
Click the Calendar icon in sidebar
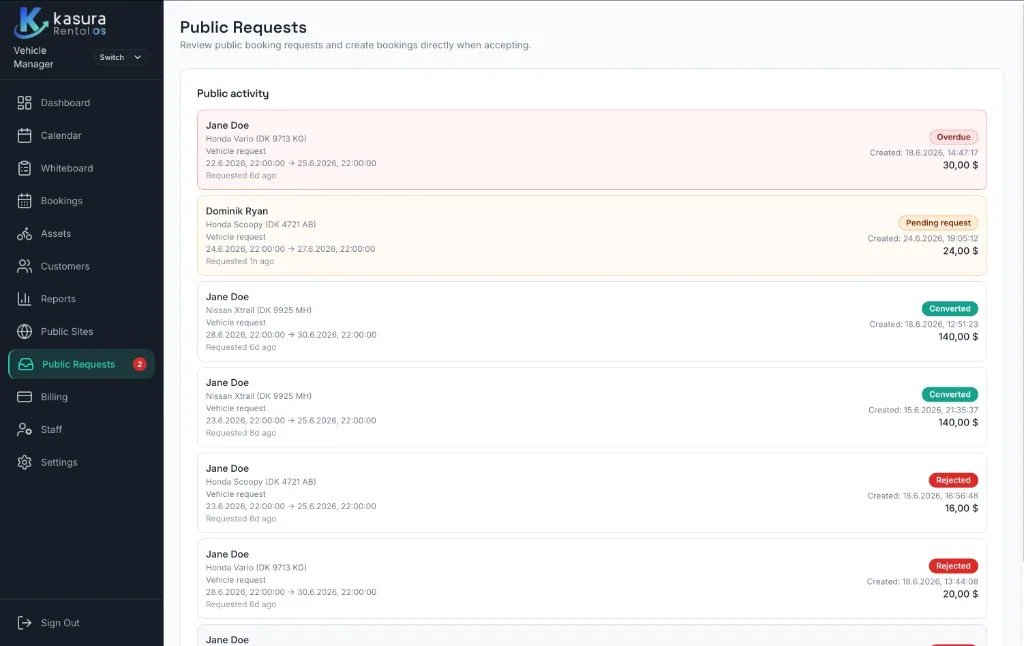[x=24, y=135]
